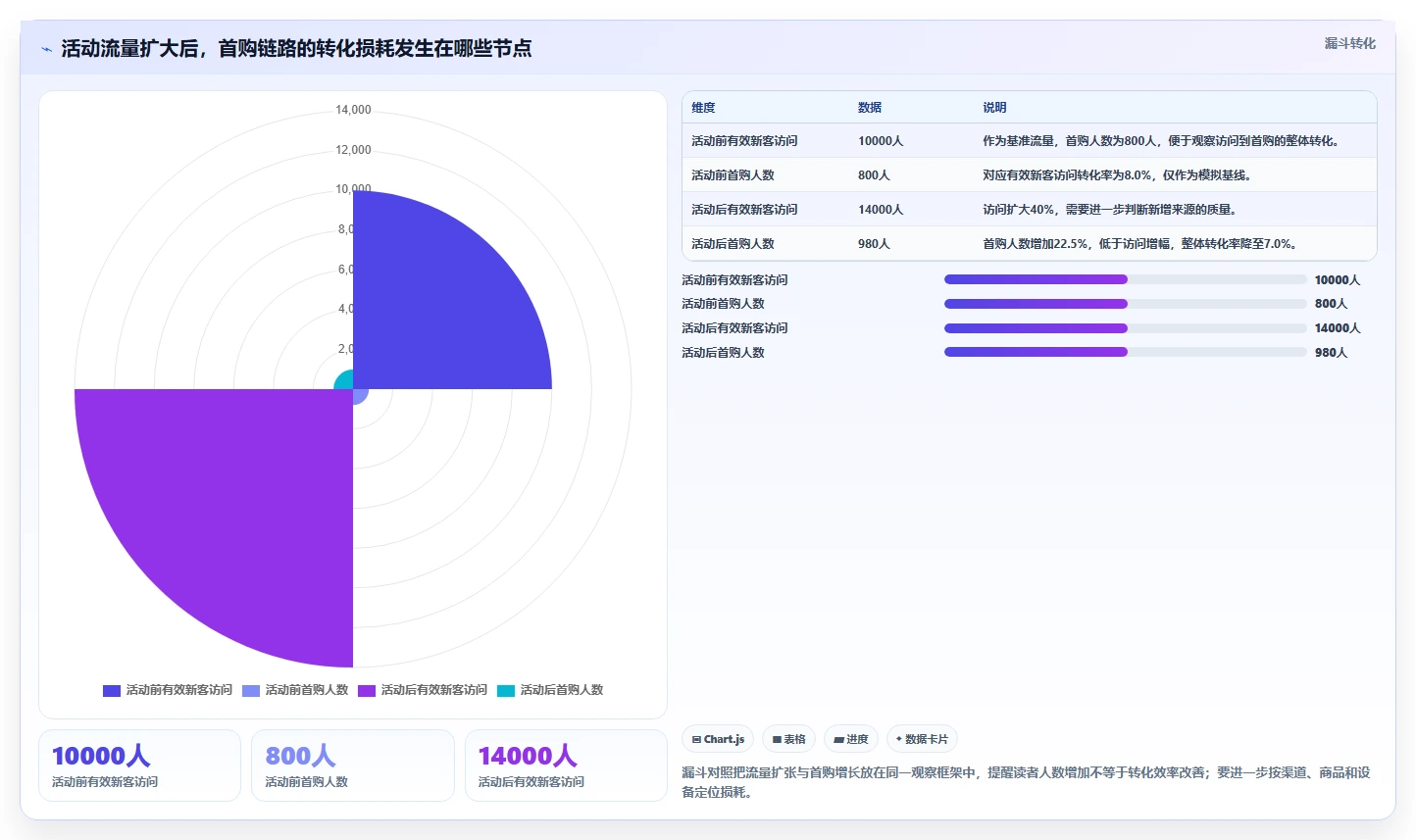Click the 数据 column header

[x=870, y=108]
